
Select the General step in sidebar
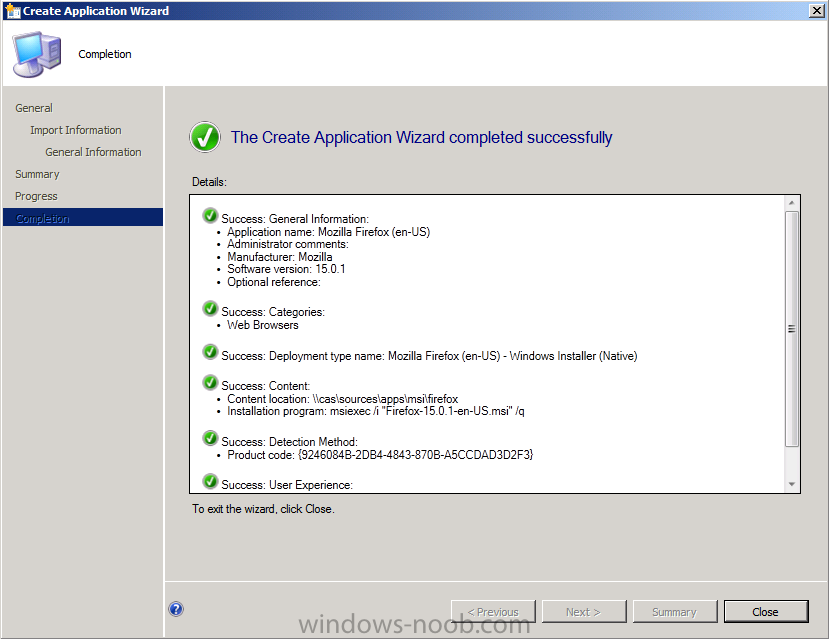point(34,108)
